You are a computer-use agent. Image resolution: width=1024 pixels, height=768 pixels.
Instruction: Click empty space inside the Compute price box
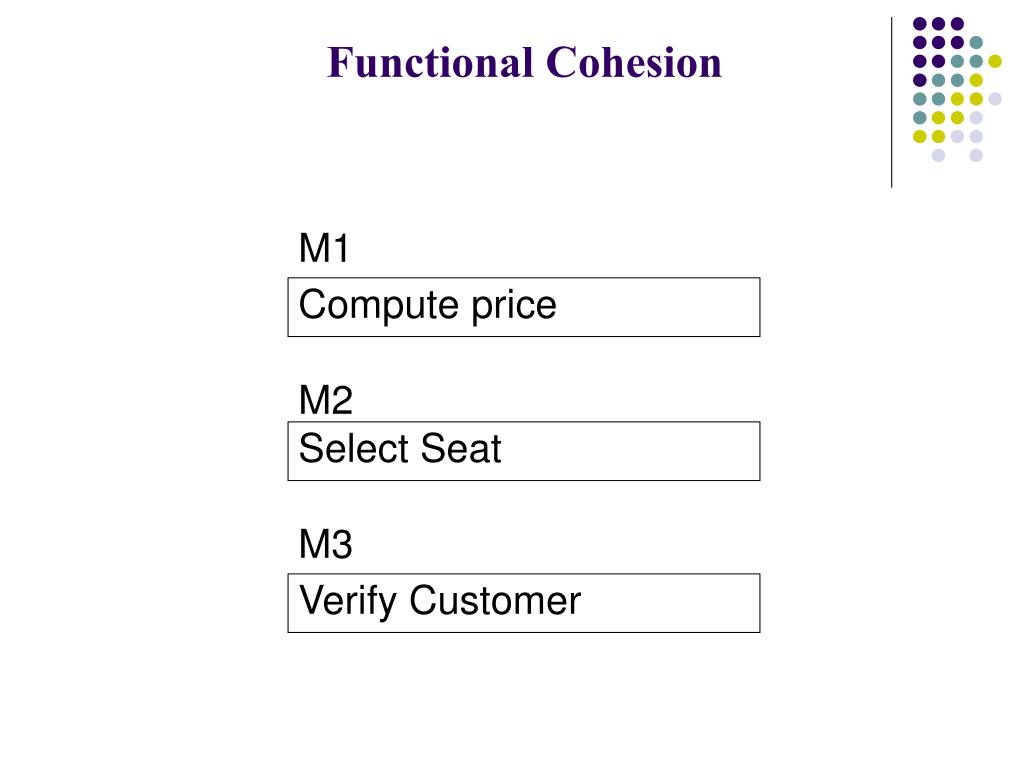[660, 307]
